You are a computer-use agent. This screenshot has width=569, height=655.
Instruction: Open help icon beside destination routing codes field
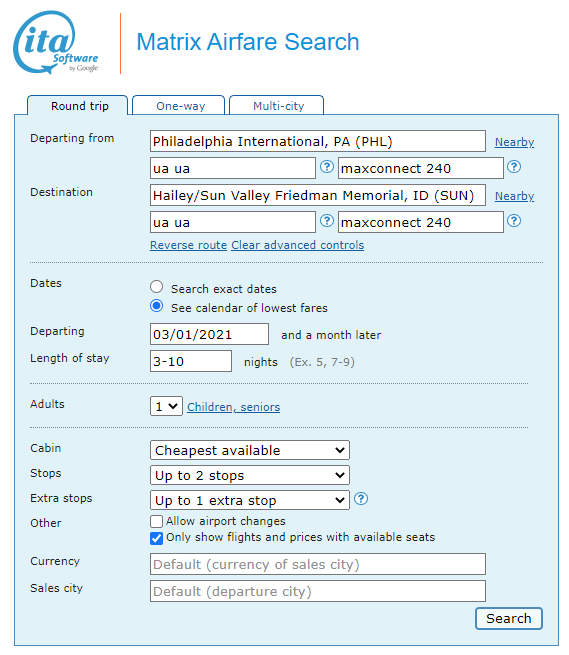click(x=327, y=221)
